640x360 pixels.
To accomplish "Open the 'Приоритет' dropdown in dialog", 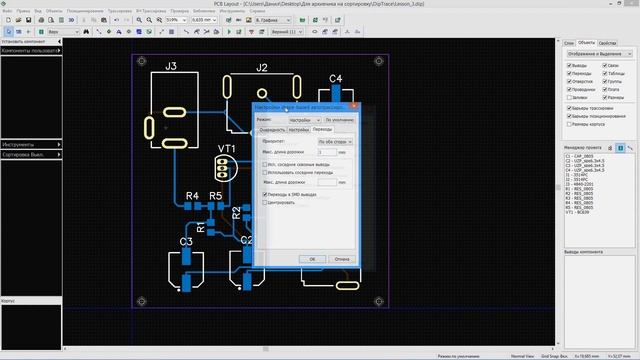I will 335,142.
